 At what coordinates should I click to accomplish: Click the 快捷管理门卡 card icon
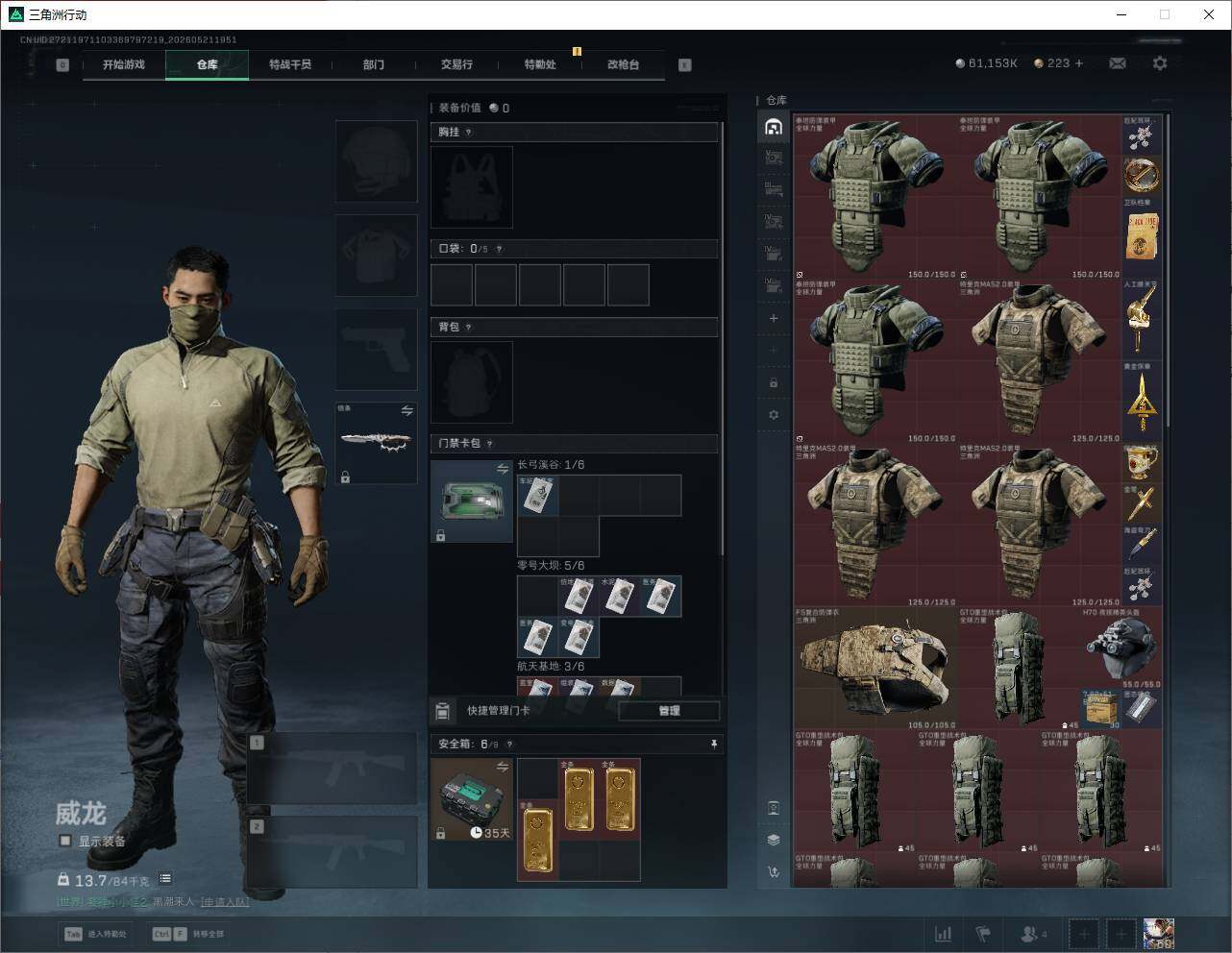coord(443,711)
